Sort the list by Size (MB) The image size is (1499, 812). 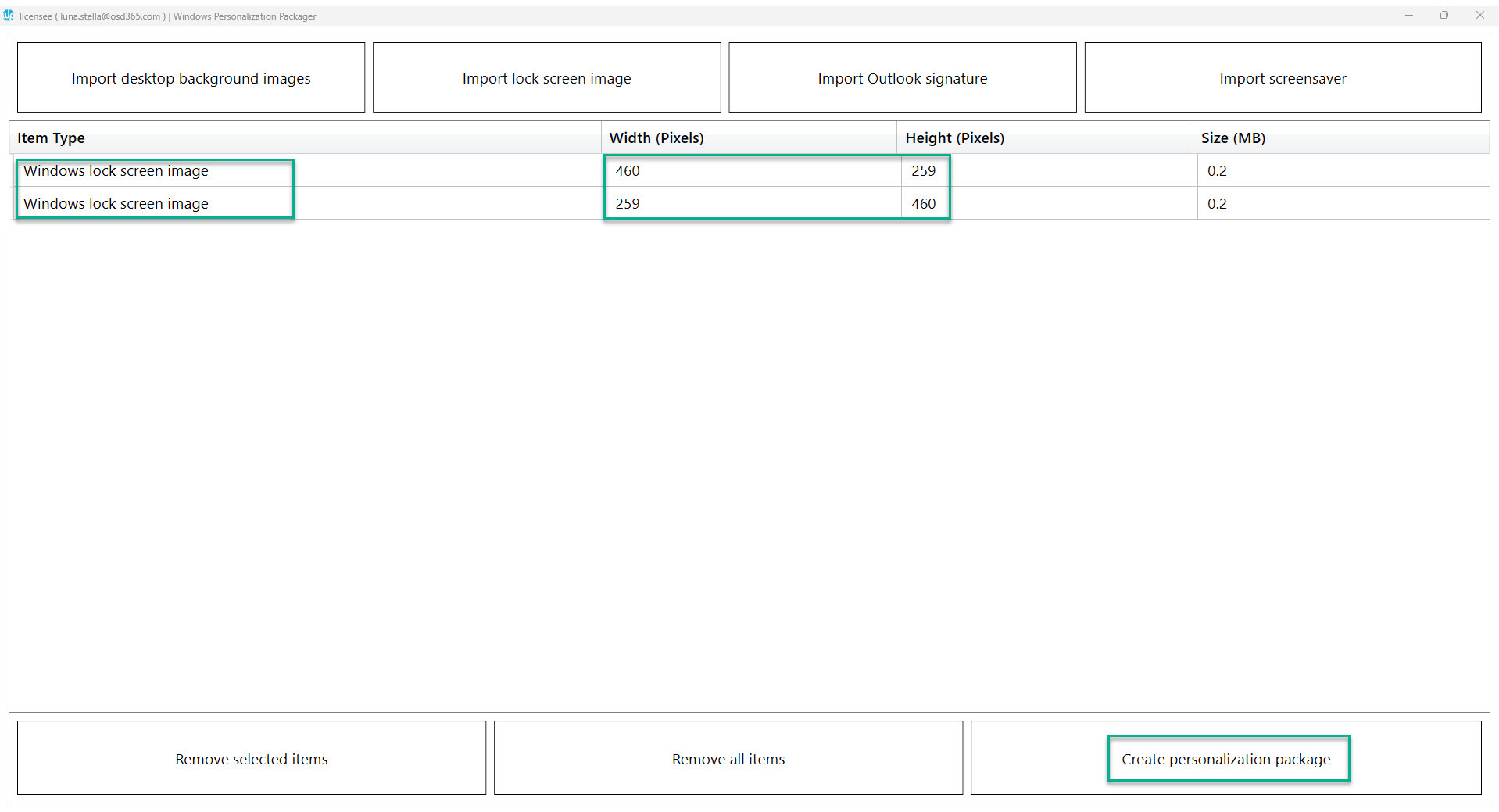point(1233,138)
